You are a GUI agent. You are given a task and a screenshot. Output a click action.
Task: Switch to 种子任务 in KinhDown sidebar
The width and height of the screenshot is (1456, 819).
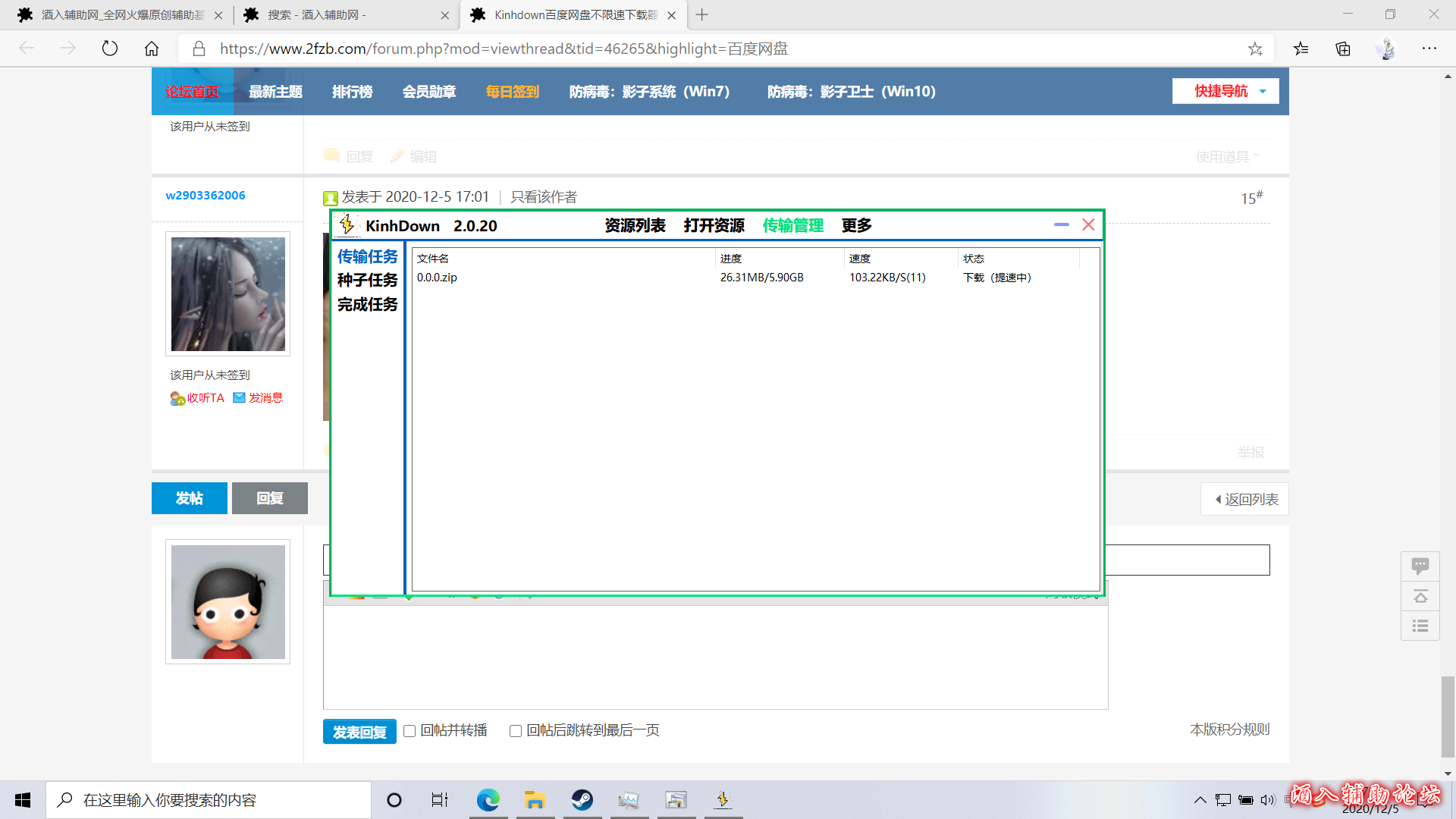tap(367, 281)
